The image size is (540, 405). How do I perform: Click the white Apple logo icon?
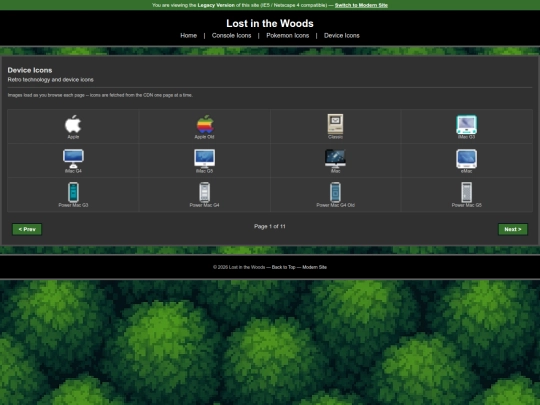(x=73, y=124)
